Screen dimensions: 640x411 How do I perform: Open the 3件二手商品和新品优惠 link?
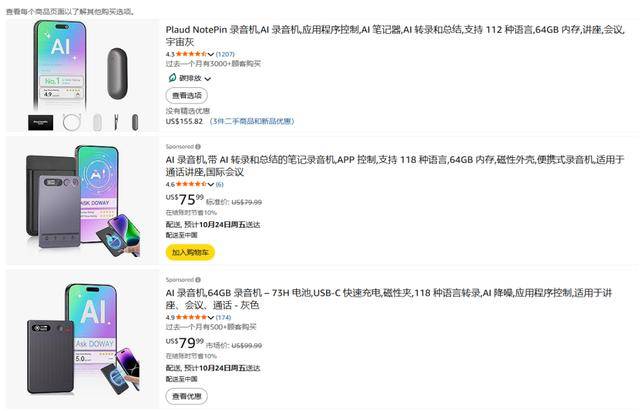(252, 121)
